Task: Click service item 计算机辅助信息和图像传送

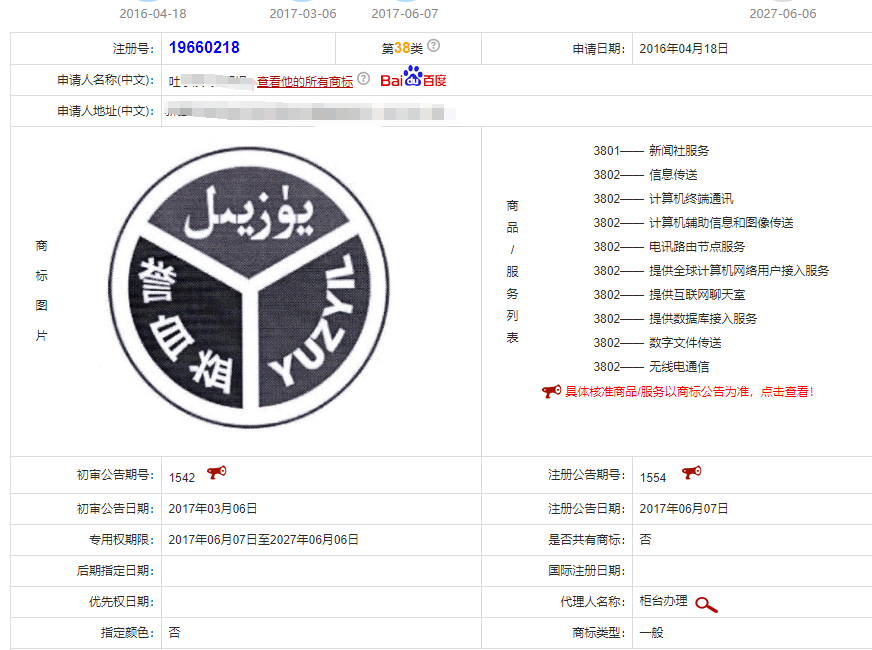Action: (721, 222)
